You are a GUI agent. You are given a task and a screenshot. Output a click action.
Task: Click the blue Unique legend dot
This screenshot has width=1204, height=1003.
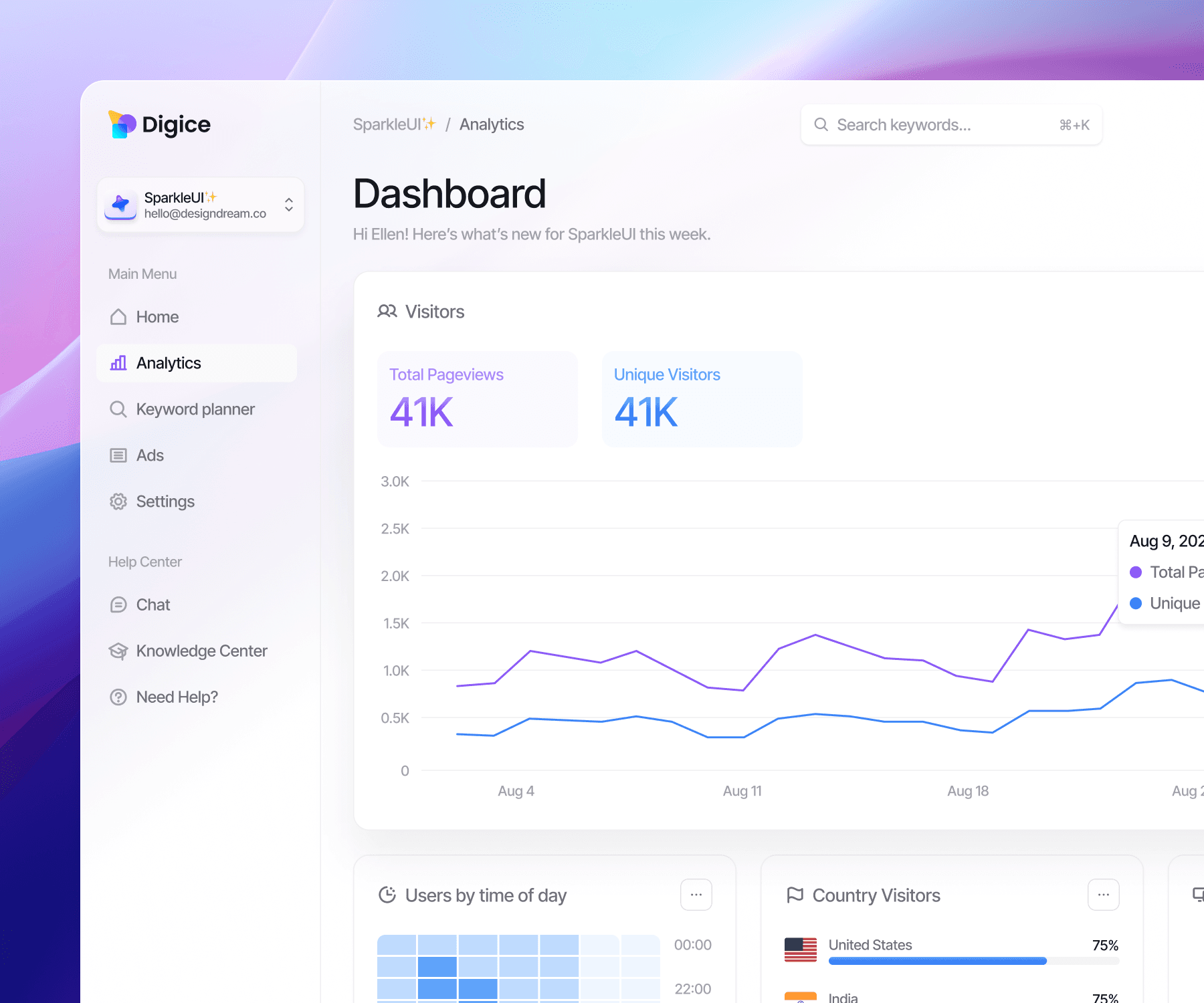(x=1136, y=603)
